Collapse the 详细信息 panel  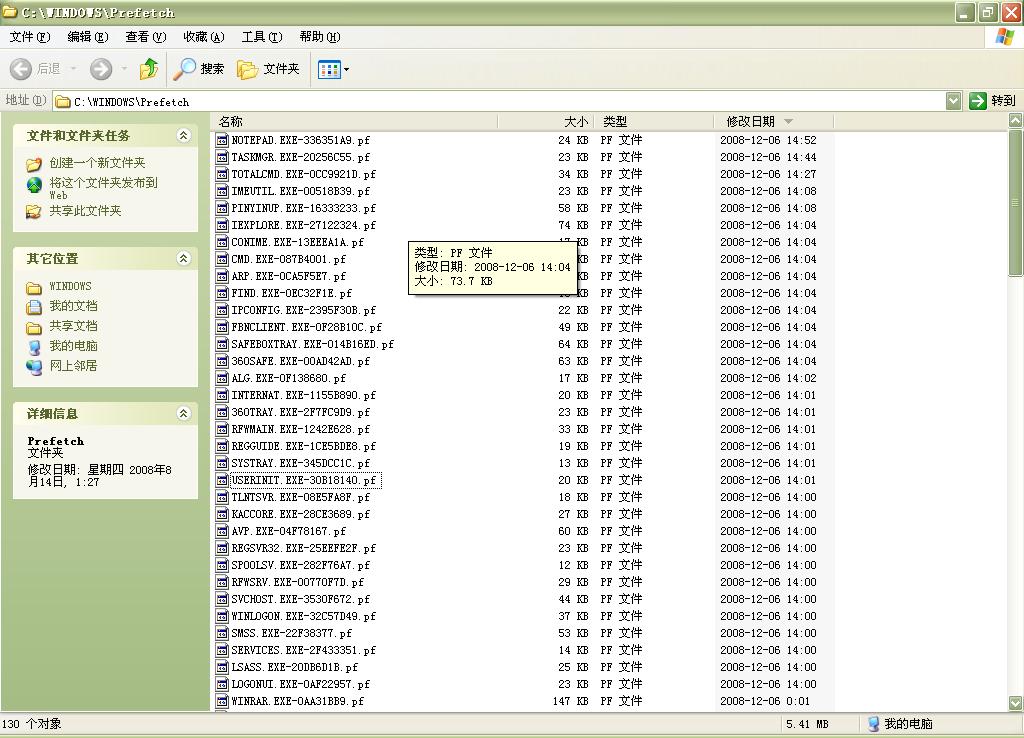tap(183, 414)
